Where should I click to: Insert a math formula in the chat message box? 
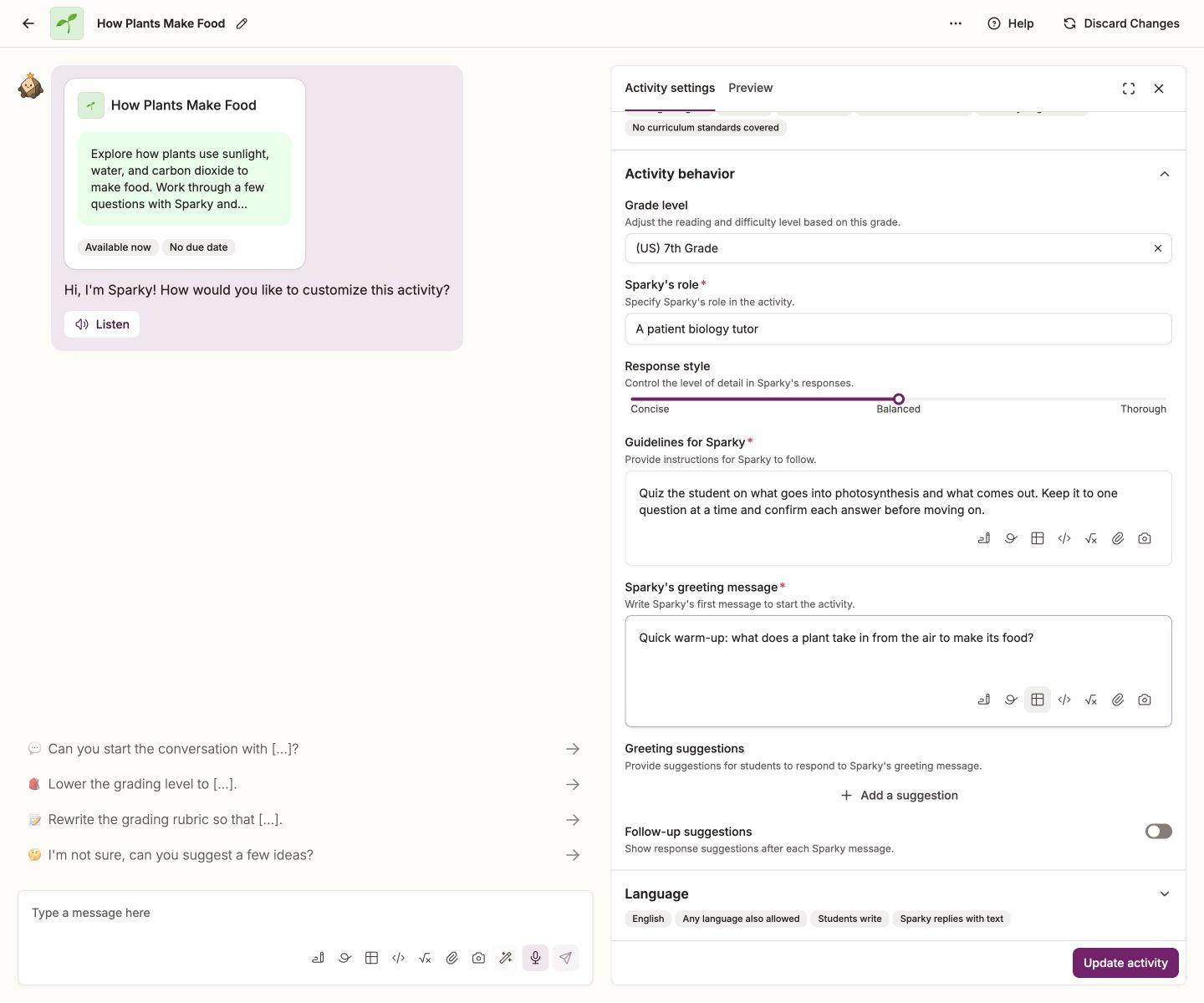point(425,958)
